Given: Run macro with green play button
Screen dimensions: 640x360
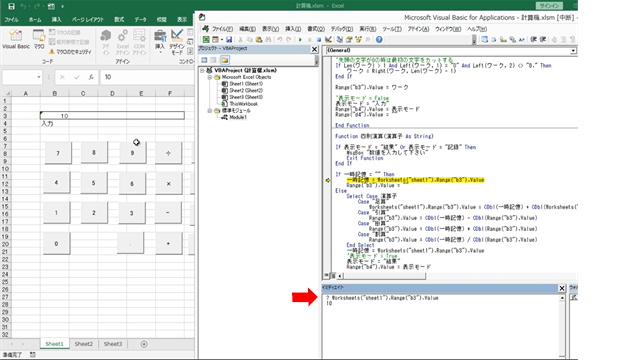Looking at the screenshot, I should (300, 40).
